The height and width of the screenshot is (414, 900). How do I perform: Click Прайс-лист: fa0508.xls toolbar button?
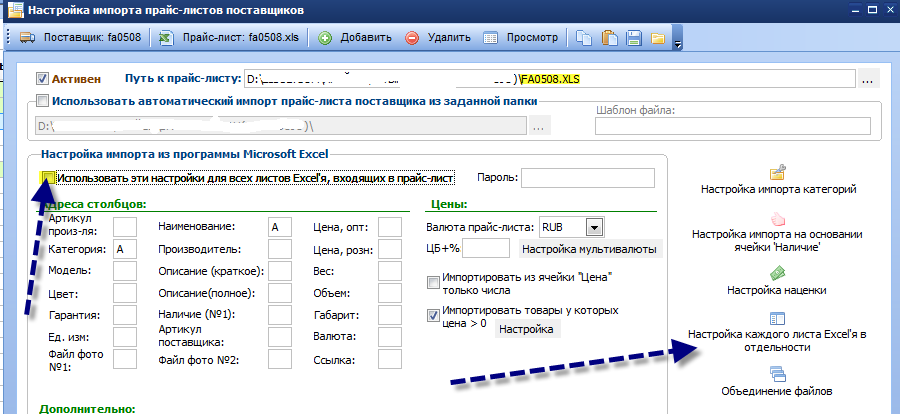(230, 38)
